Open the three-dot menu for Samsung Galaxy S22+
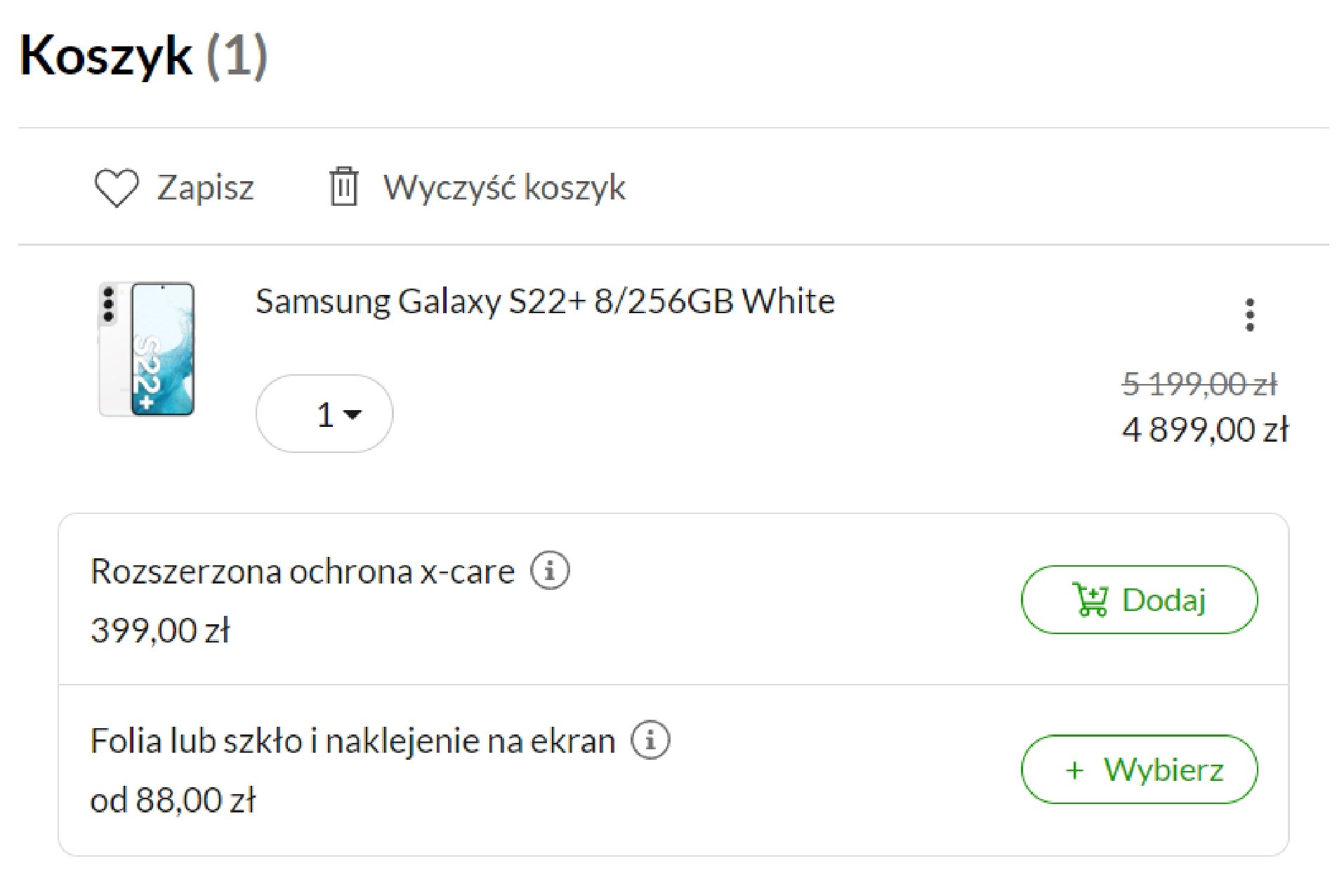Image resolution: width=1344 pixels, height=896 pixels. [x=1249, y=315]
